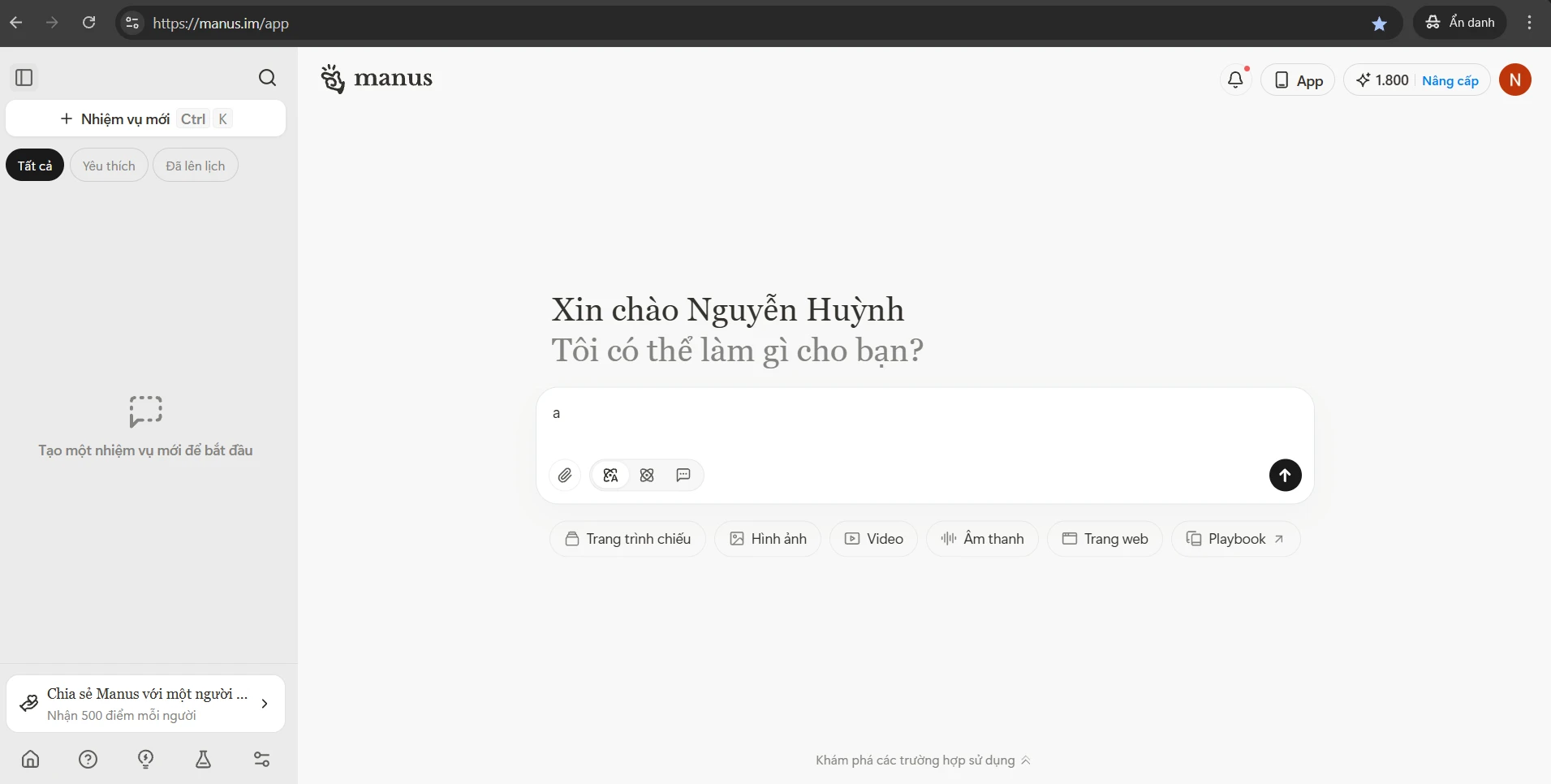Go forward in the browser
This screenshot has width=1551, height=784.
click(53, 23)
